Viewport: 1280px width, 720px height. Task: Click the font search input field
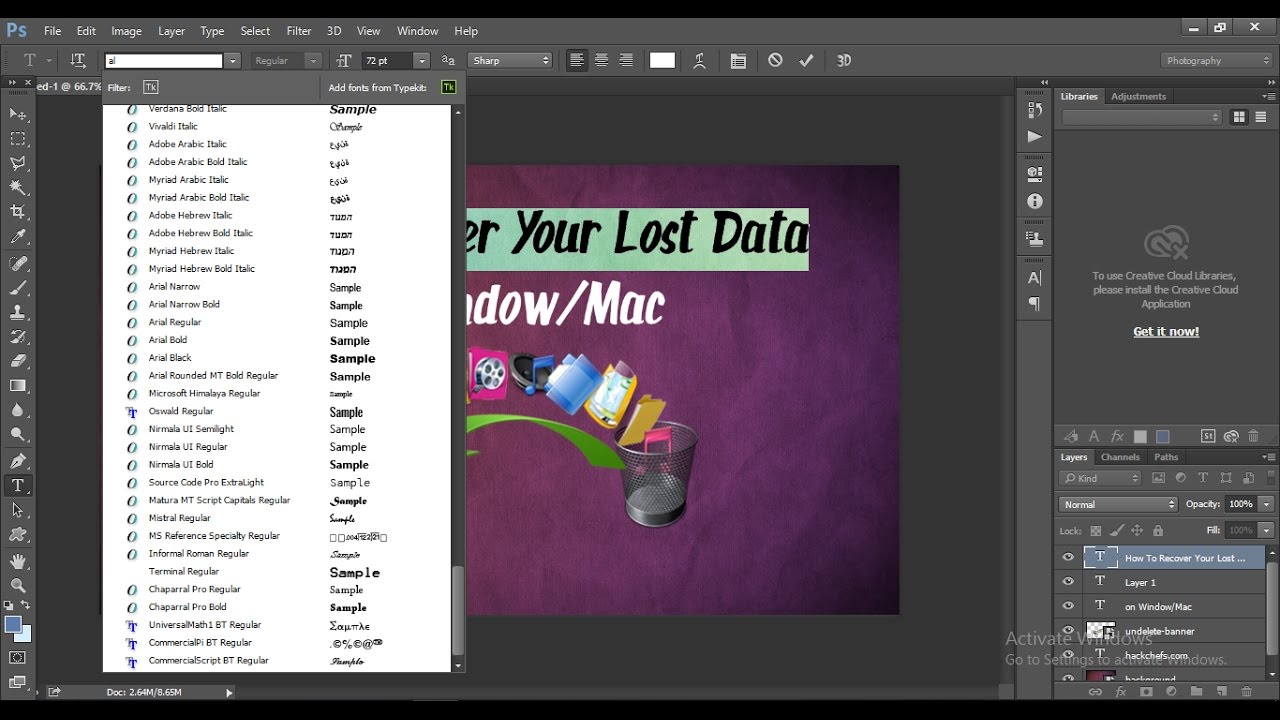[x=164, y=61]
